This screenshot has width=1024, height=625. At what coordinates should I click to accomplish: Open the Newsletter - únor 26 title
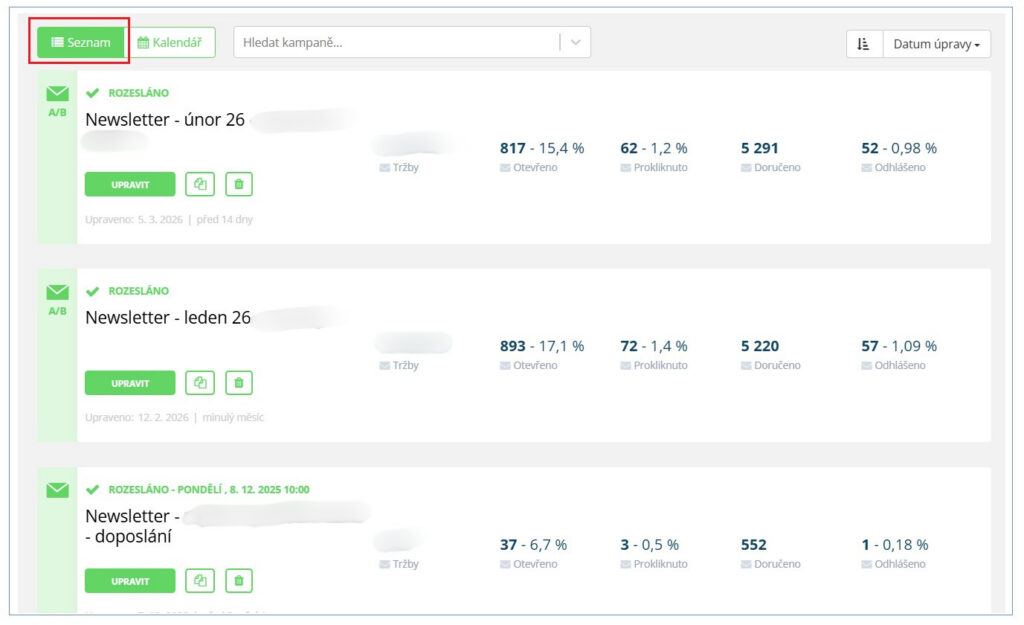pyautogui.click(x=165, y=120)
